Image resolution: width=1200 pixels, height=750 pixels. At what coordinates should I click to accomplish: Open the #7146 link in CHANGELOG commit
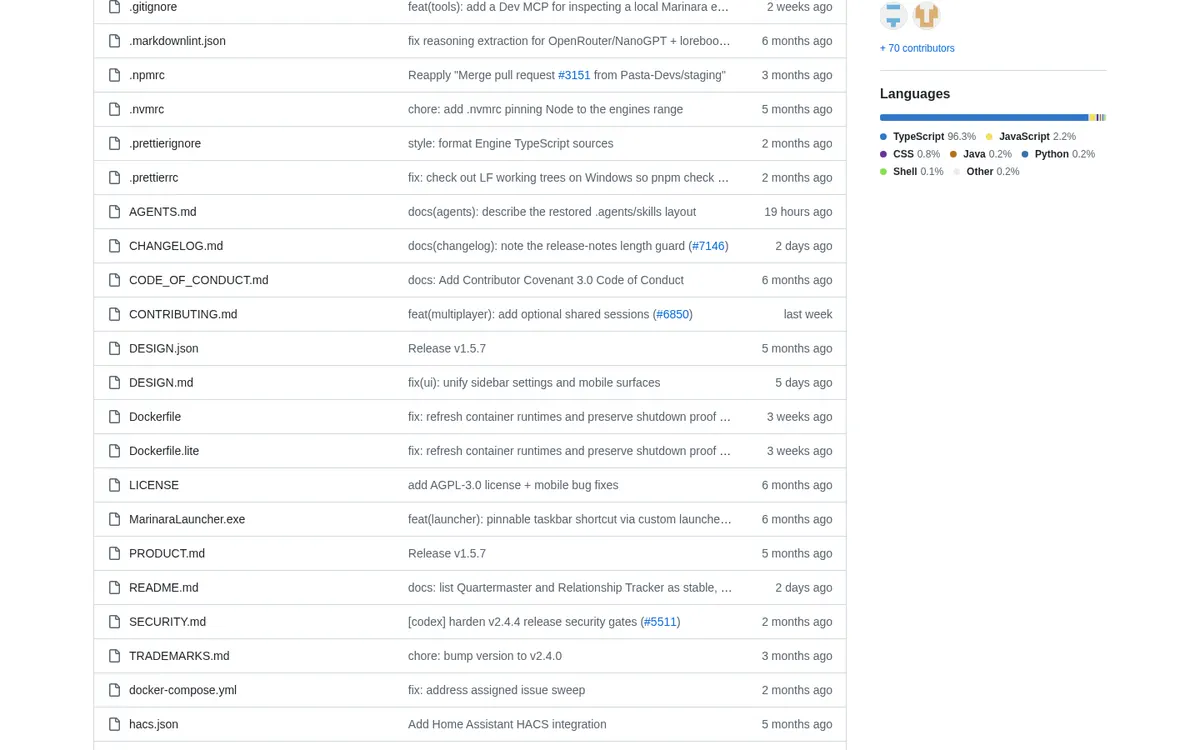click(708, 246)
